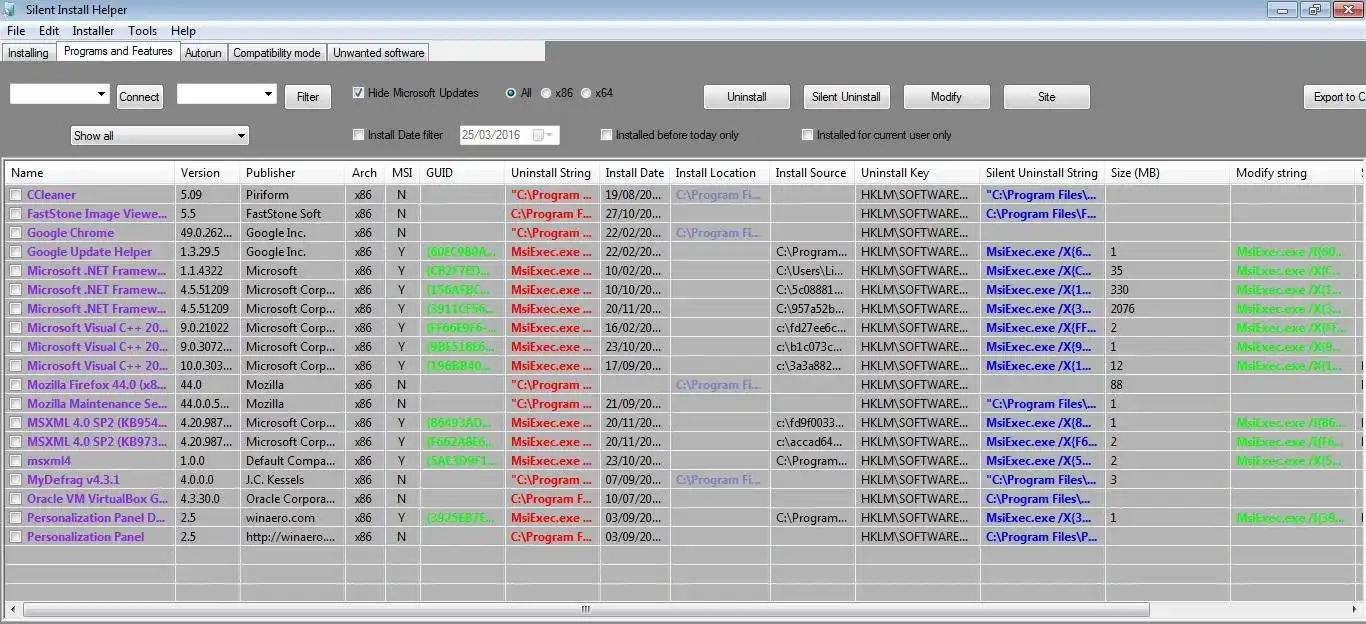The image size is (1366, 624).
Task: Click the Default Compa... publisher cell
Action: point(291,461)
